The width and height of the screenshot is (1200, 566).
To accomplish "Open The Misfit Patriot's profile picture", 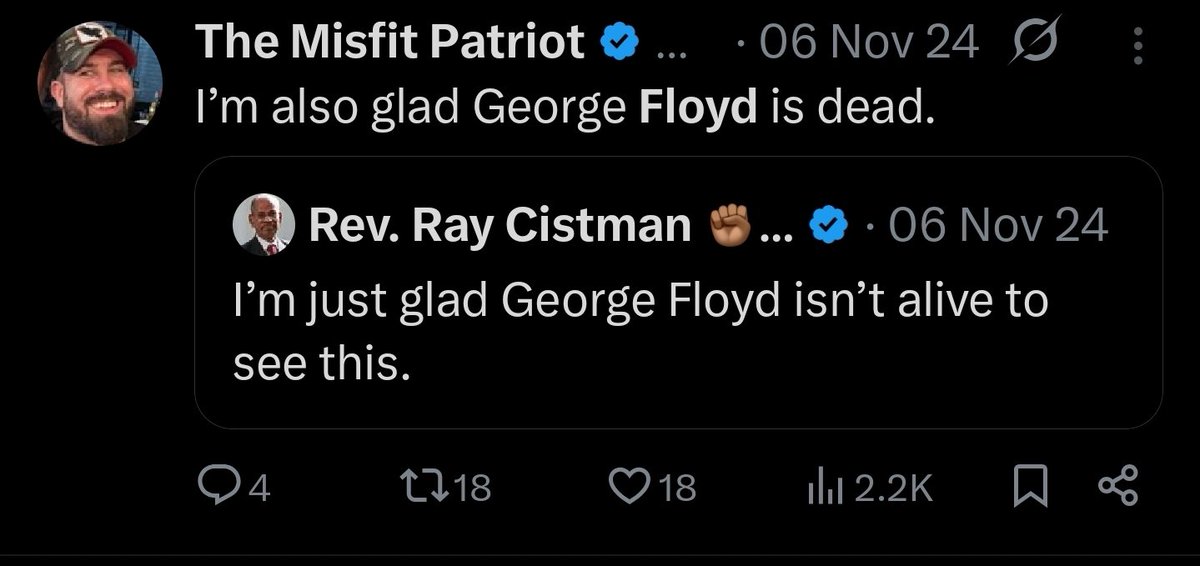I will point(100,84).
